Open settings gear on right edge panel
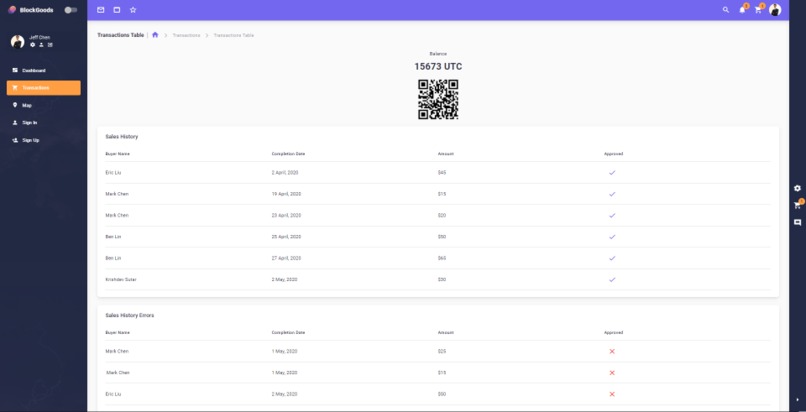The width and height of the screenshot is (806, 412). 797,189
